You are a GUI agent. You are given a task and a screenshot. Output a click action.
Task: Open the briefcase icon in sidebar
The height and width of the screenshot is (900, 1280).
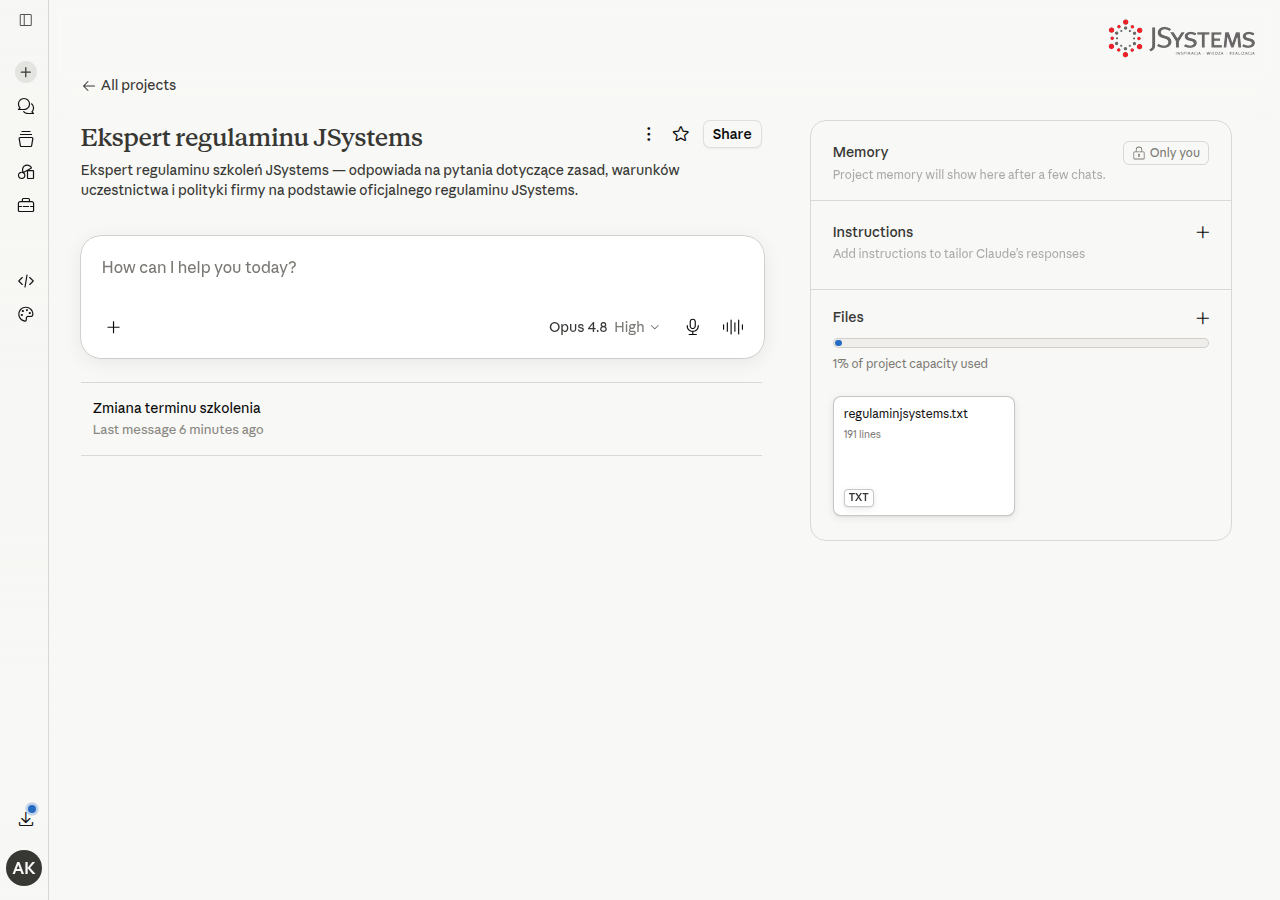point(26,205)
